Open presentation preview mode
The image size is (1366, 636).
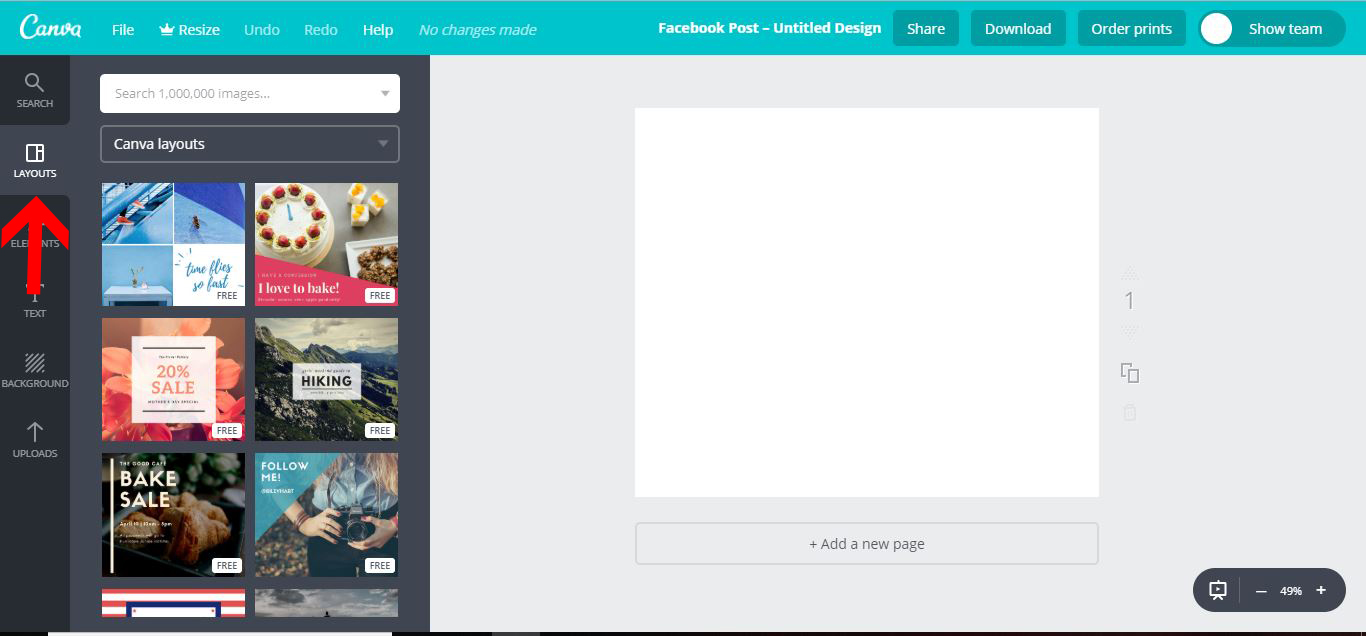point(1216,590)
